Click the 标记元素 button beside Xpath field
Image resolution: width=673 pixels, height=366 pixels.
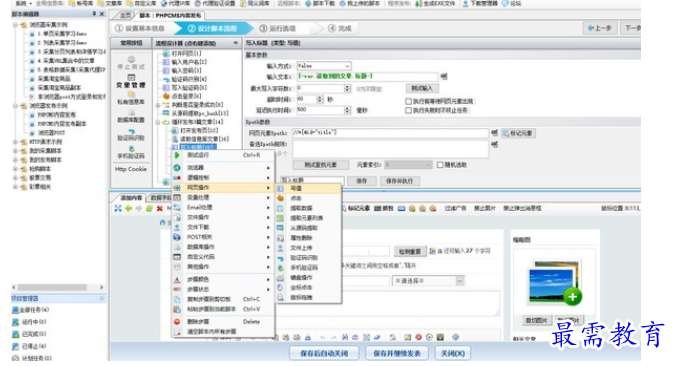(518, 133)
